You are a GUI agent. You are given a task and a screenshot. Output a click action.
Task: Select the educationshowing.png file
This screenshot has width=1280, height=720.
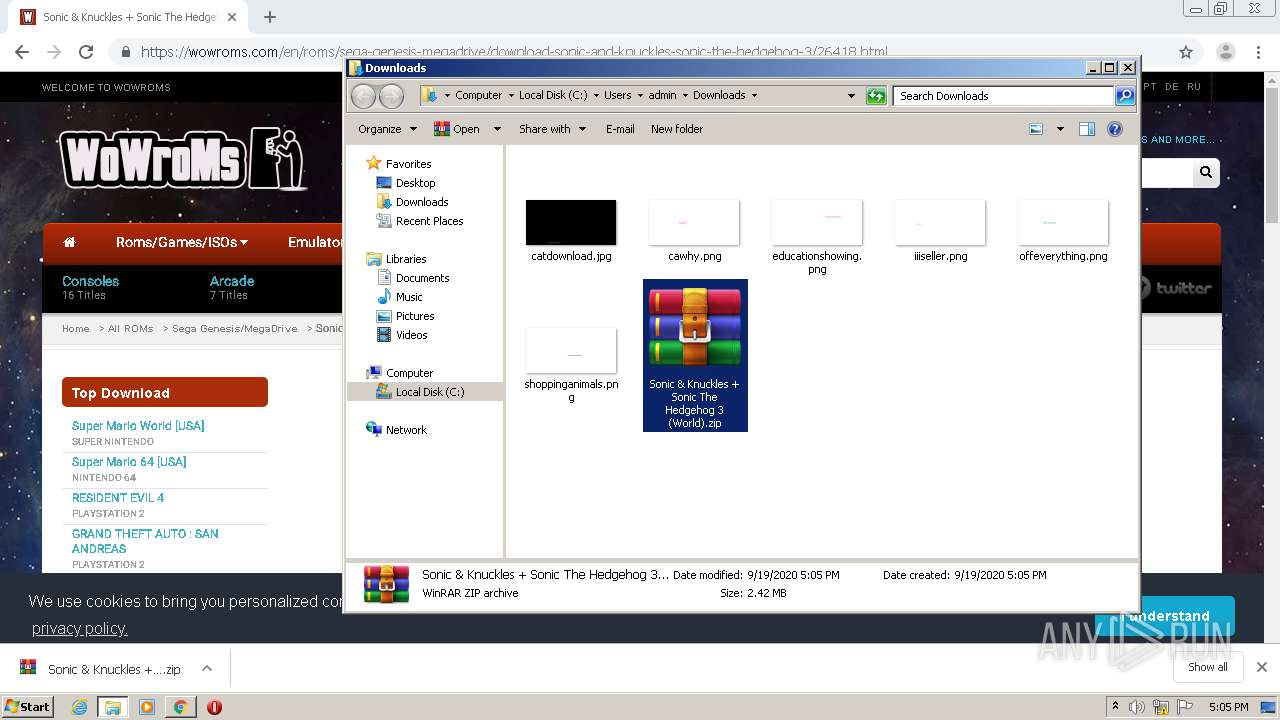coord(817,236)
